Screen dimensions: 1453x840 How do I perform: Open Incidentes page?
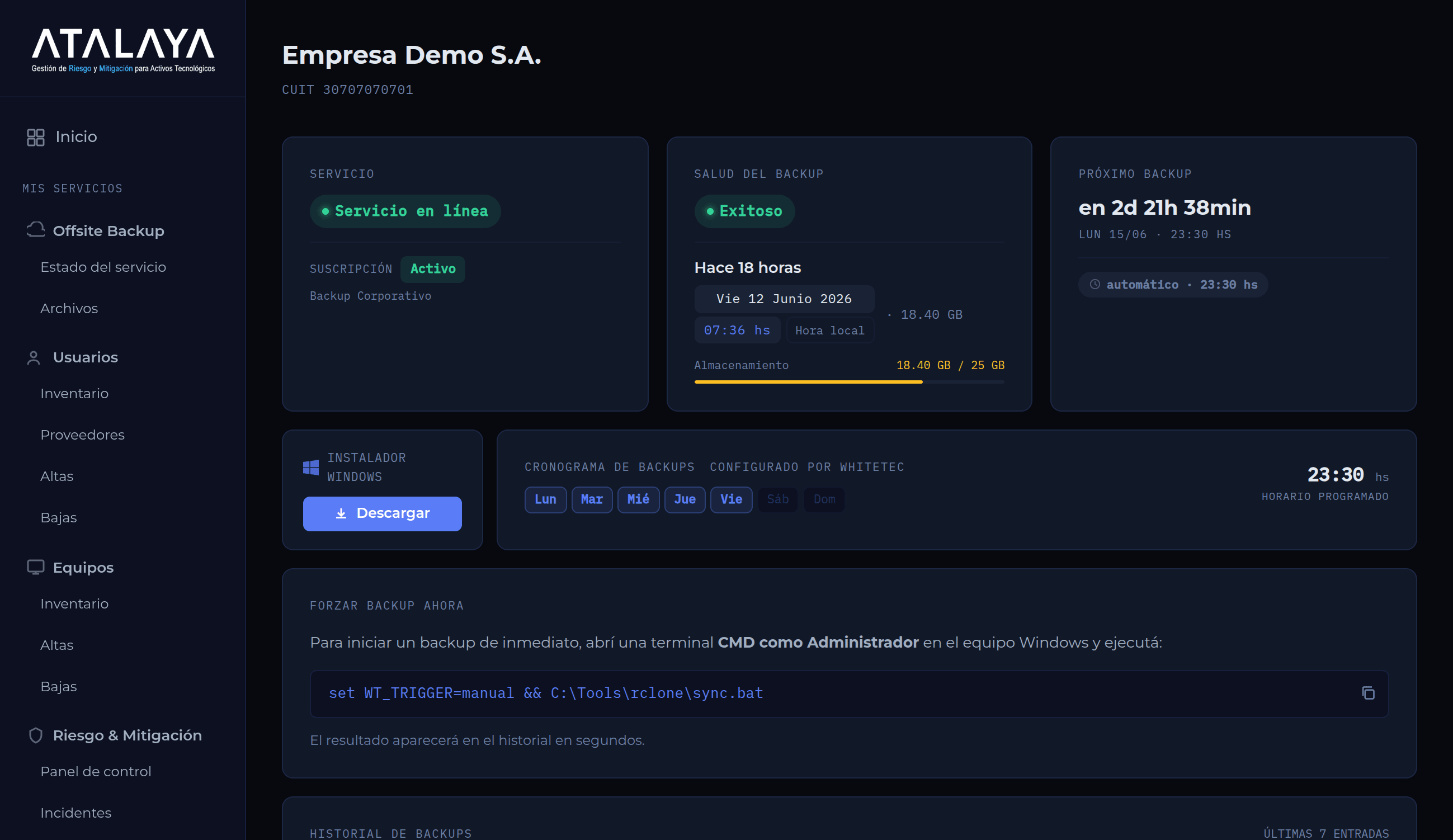click(x=76, y=813)
